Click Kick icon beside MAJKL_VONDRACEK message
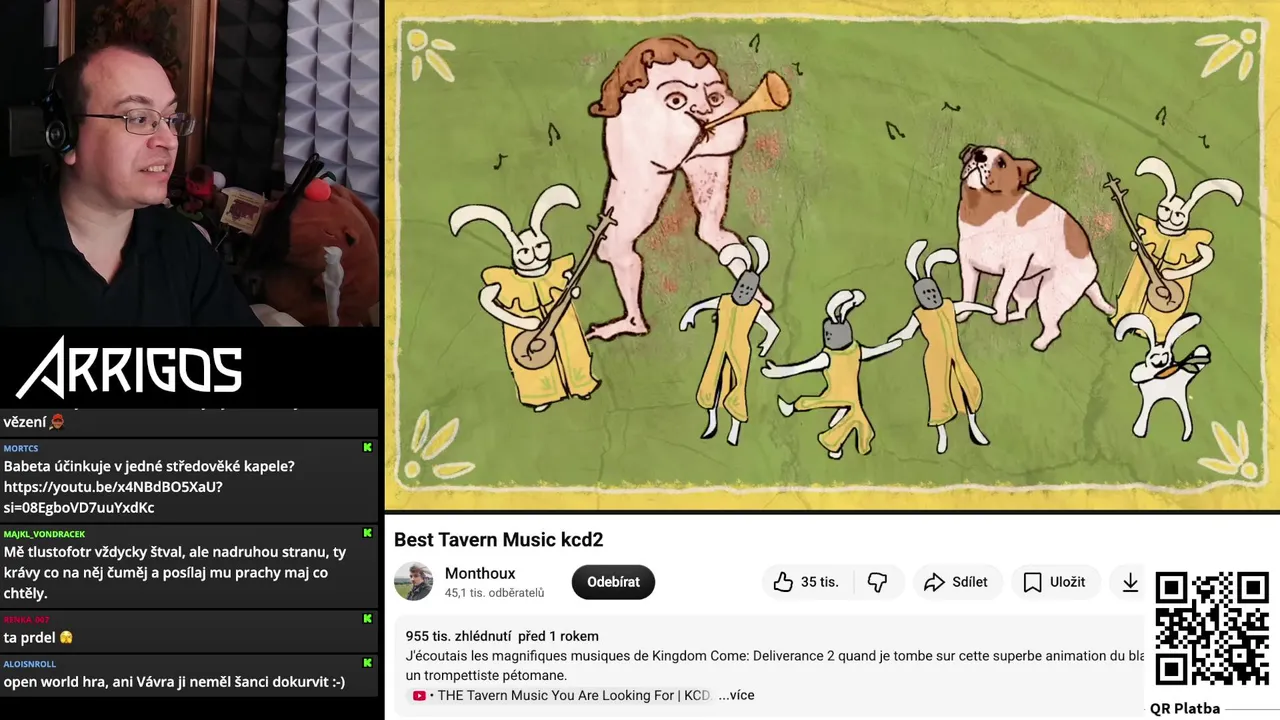 pos(368,534)
